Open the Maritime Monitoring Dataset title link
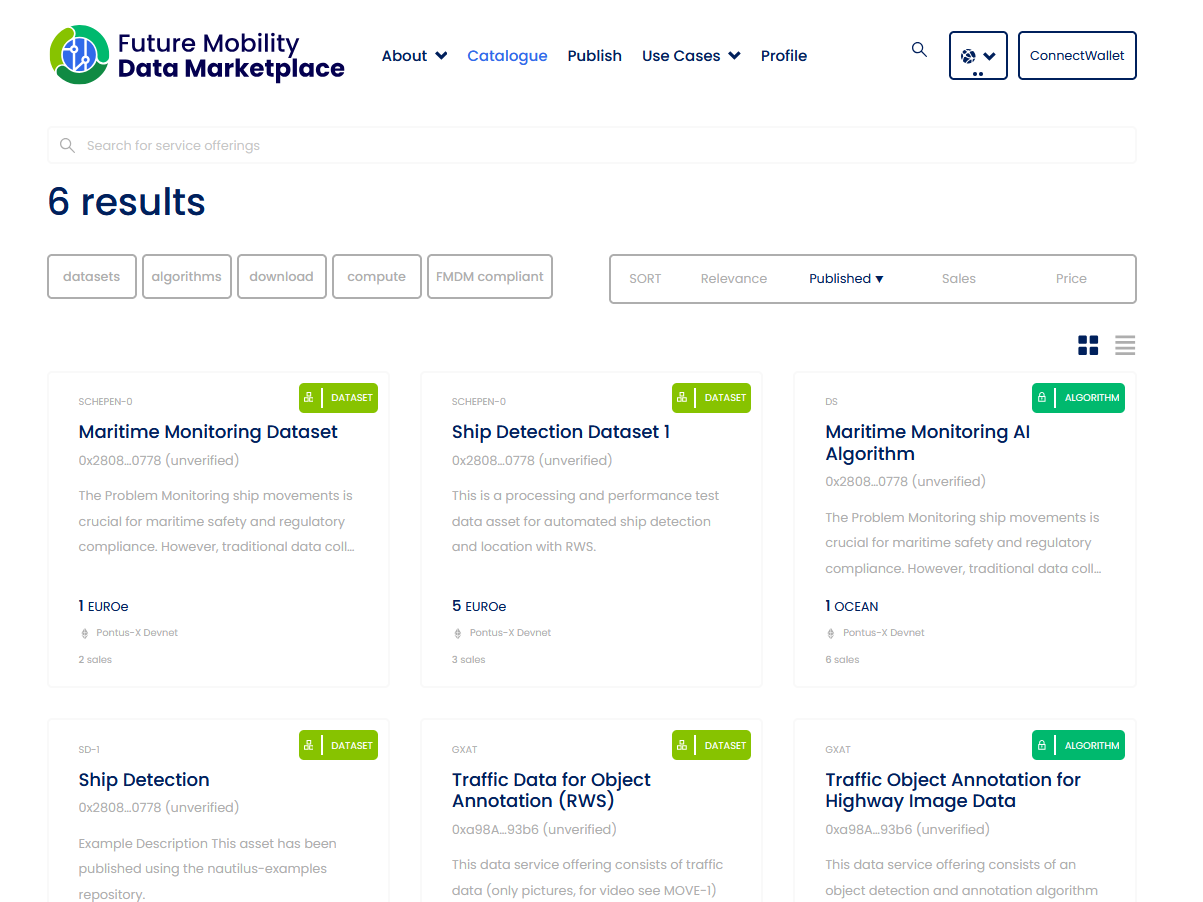 [x=208, y=432]
